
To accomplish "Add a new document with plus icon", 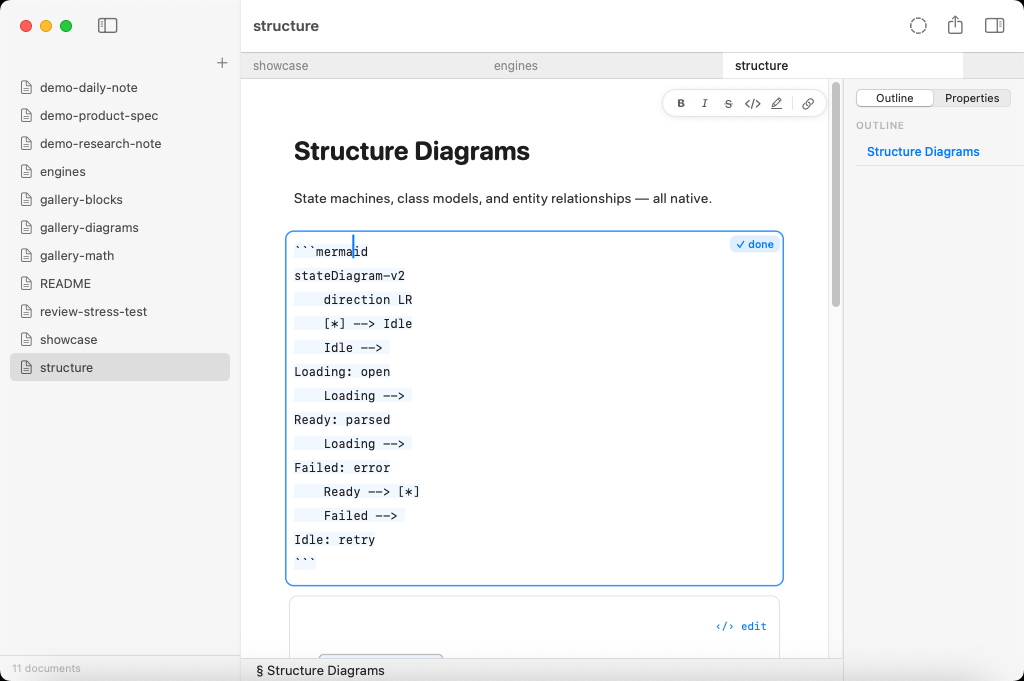I will tap(222, 63).
